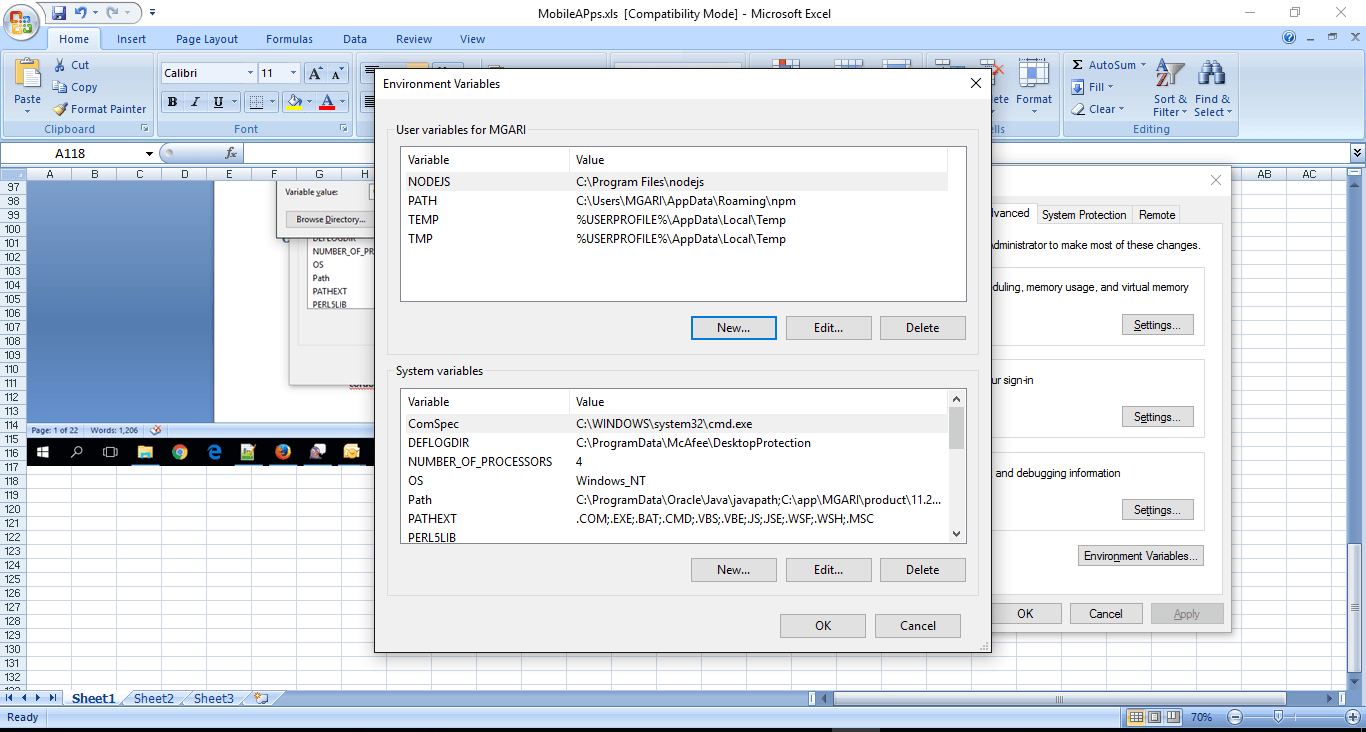Open the Fill dropdown in the Editing group
The height and width of the screenshot is (732, 1366).
[1091, 87]
